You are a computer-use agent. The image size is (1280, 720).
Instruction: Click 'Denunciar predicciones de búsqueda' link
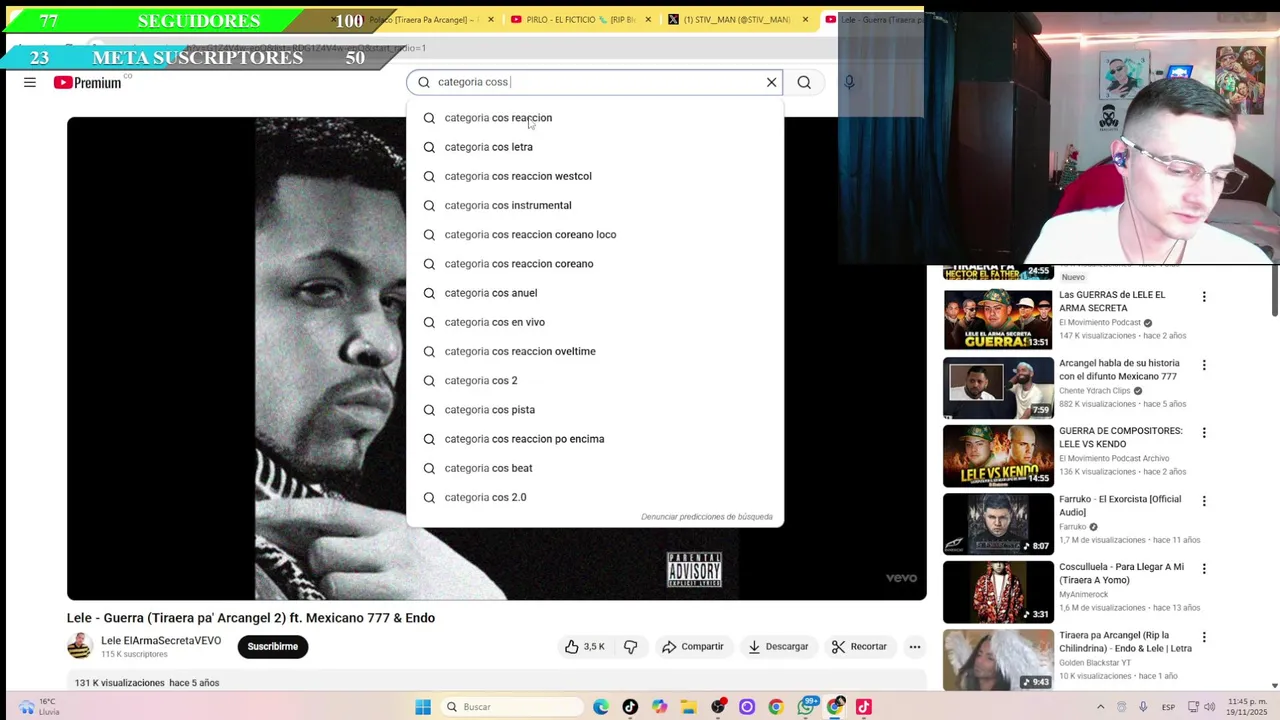click(x=706, y=517)
